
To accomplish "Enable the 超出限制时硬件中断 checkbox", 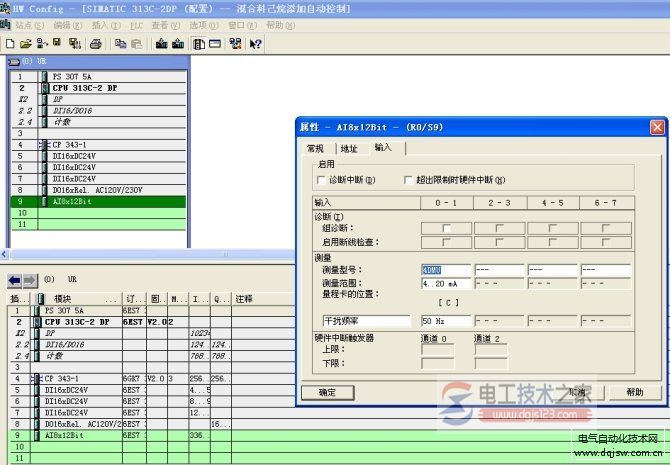I will tap(408, 180).
